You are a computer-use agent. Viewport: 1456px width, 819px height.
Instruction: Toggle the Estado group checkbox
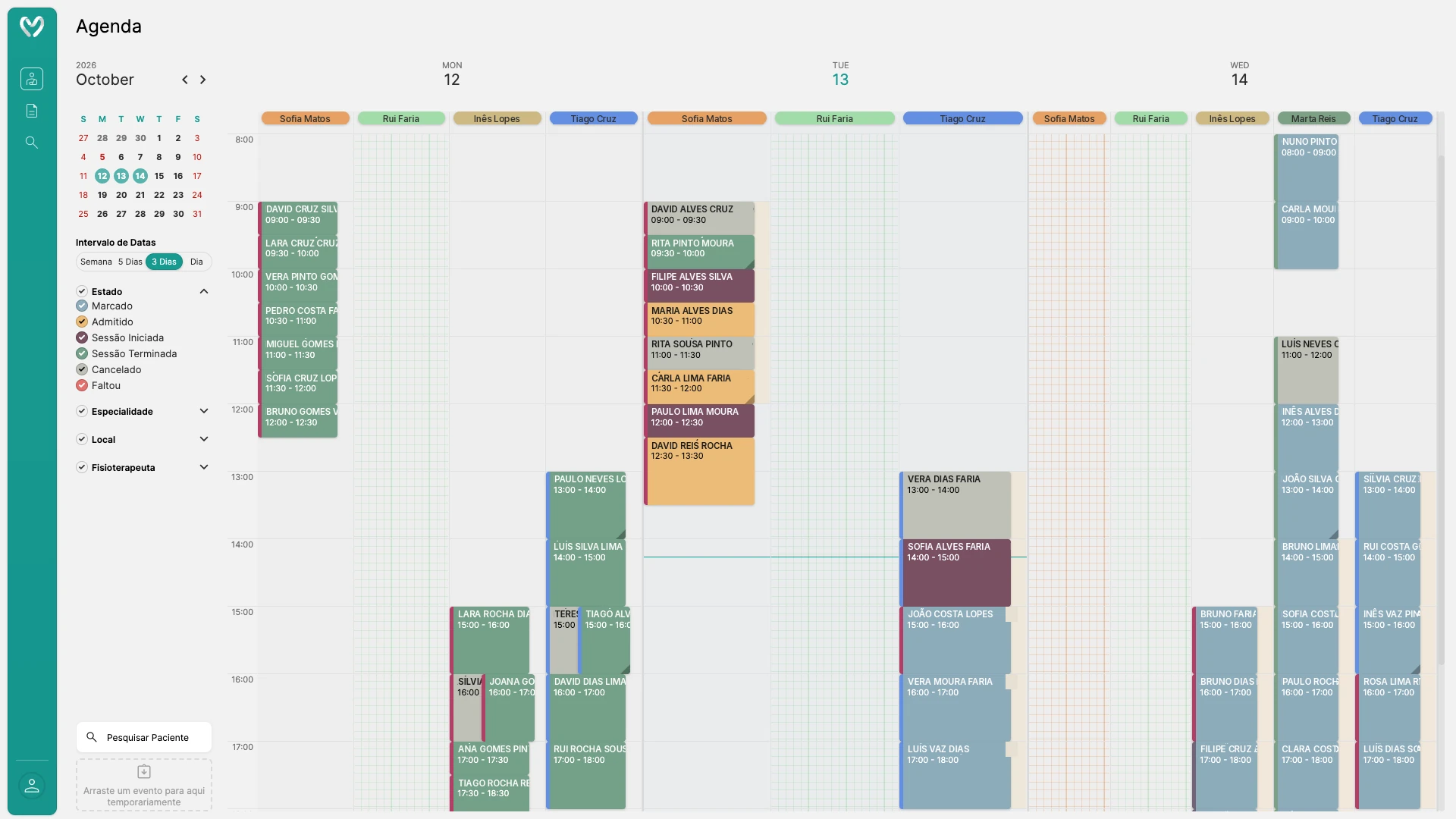(82, 292)
